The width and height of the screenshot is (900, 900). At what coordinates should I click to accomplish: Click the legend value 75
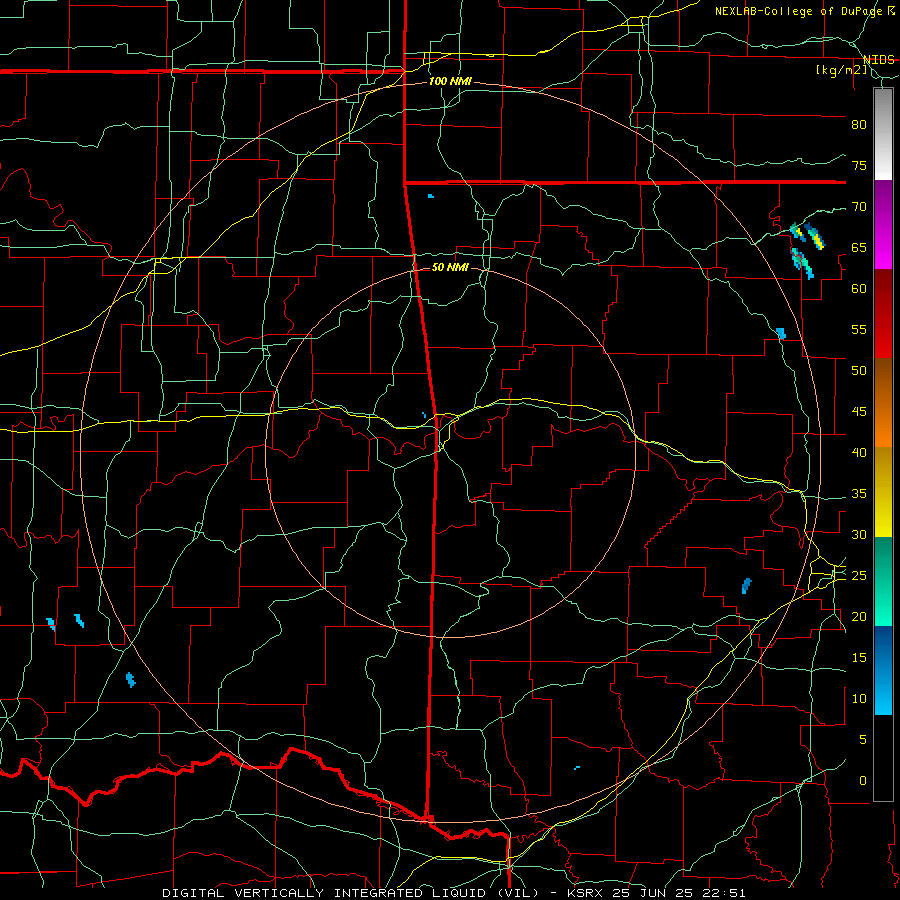coord(859,165)
